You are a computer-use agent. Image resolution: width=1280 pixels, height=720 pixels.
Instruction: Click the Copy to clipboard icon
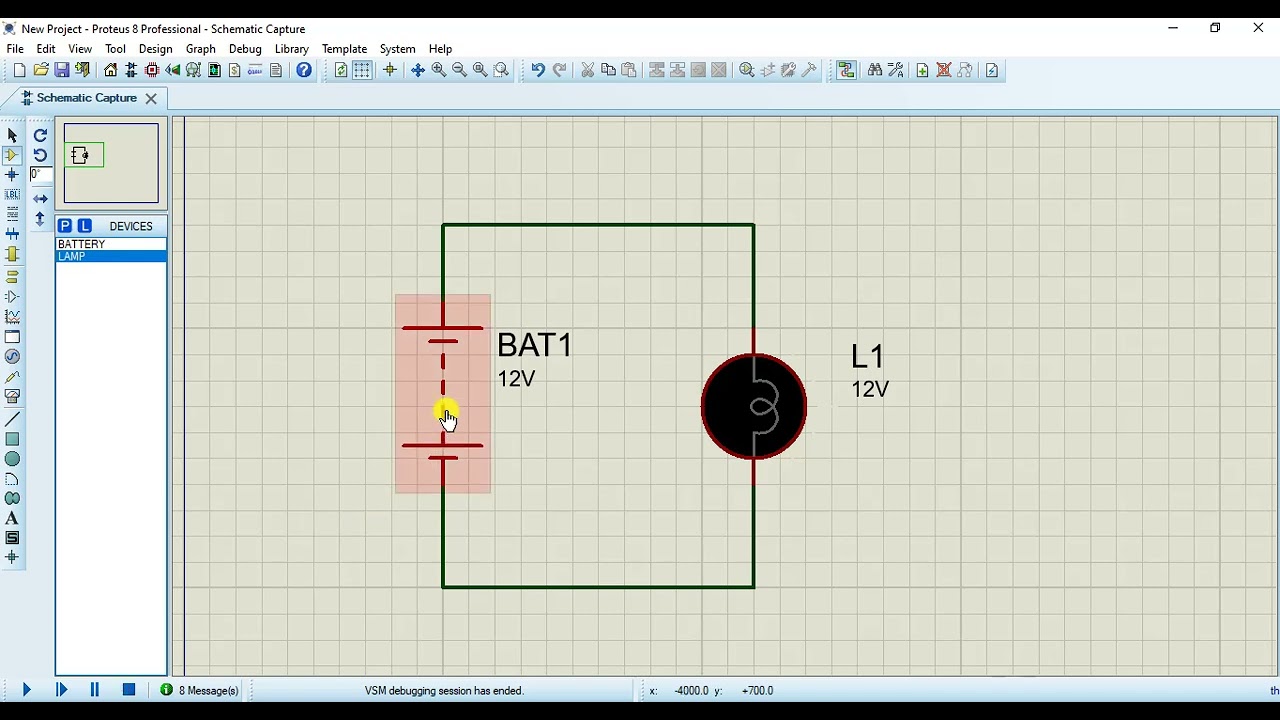[x=608, y=70]
